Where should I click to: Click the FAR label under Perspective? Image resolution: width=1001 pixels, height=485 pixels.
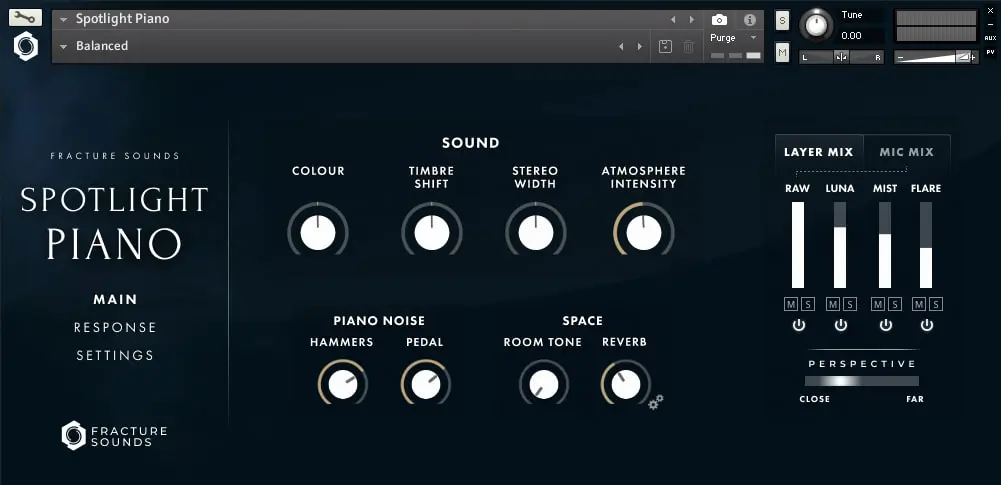(x=915, y=399)
